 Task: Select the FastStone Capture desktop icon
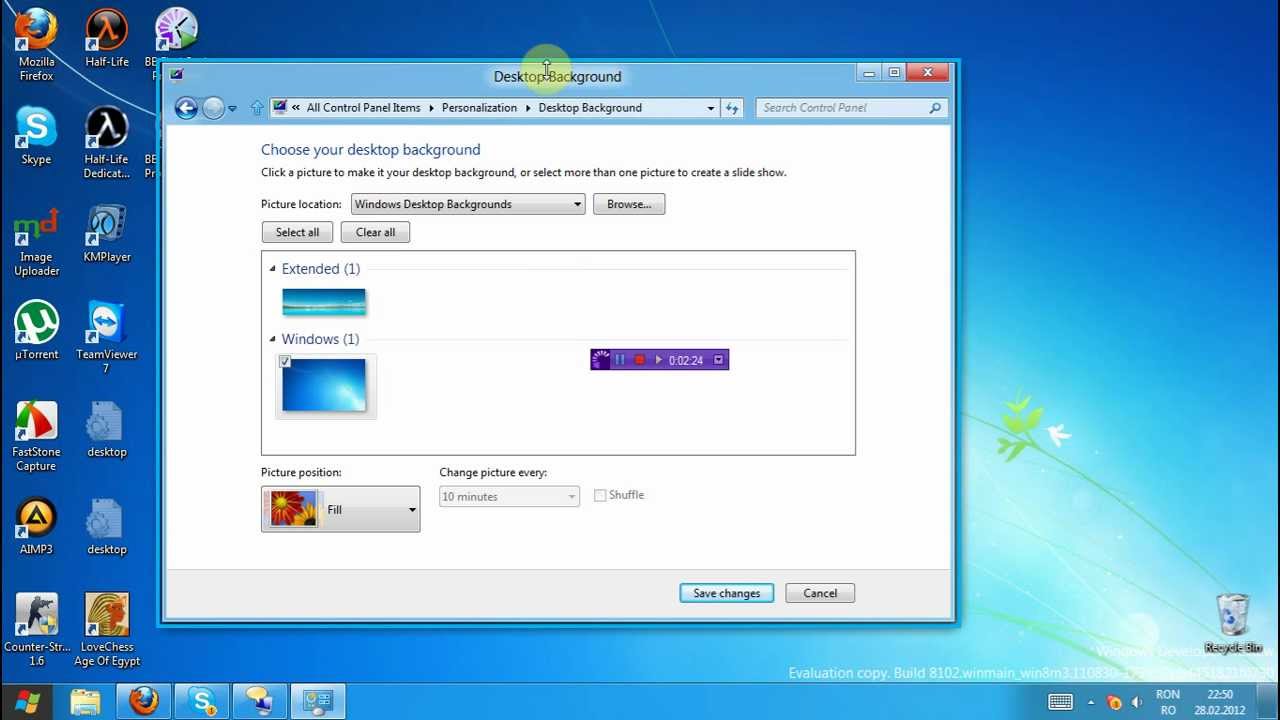36,436
